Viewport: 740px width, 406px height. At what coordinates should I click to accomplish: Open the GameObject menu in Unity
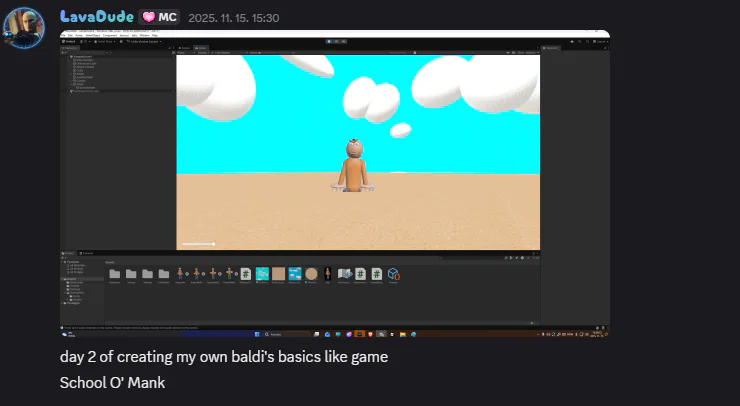tap(92, 35)
